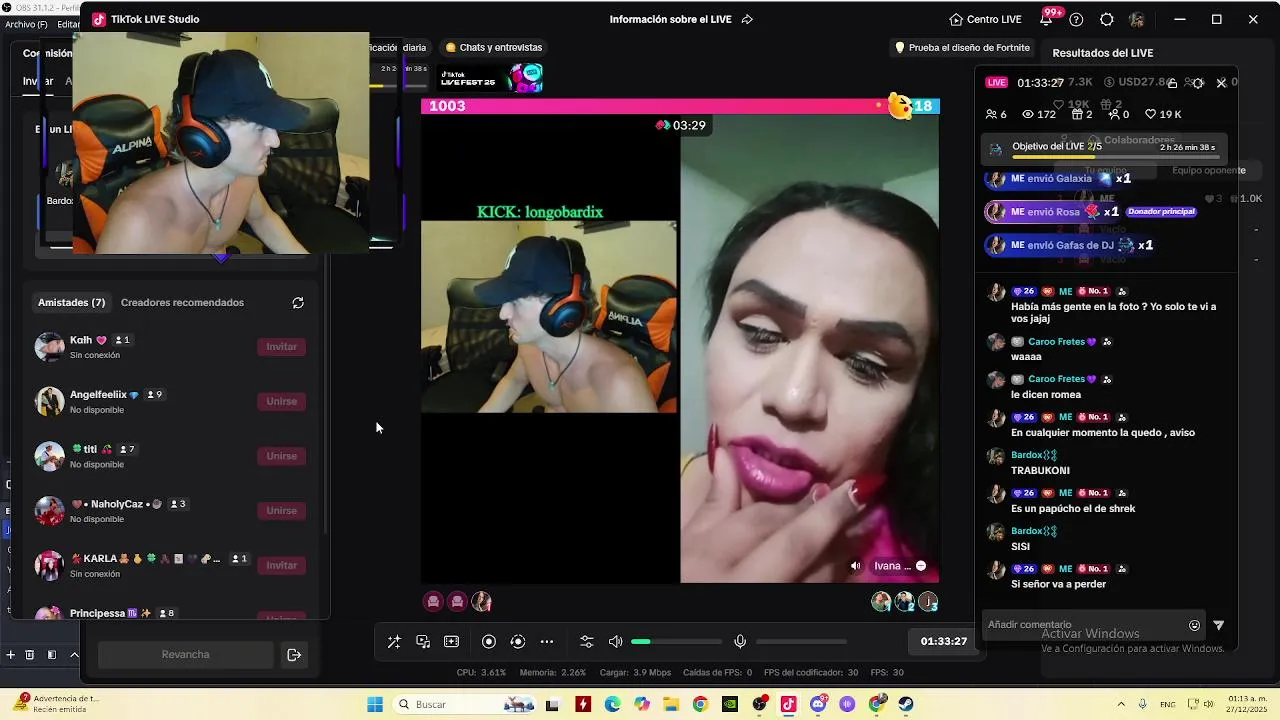
Task: Click Unirse next to titi
Action: pyautogui.click(x=282, y=456)
